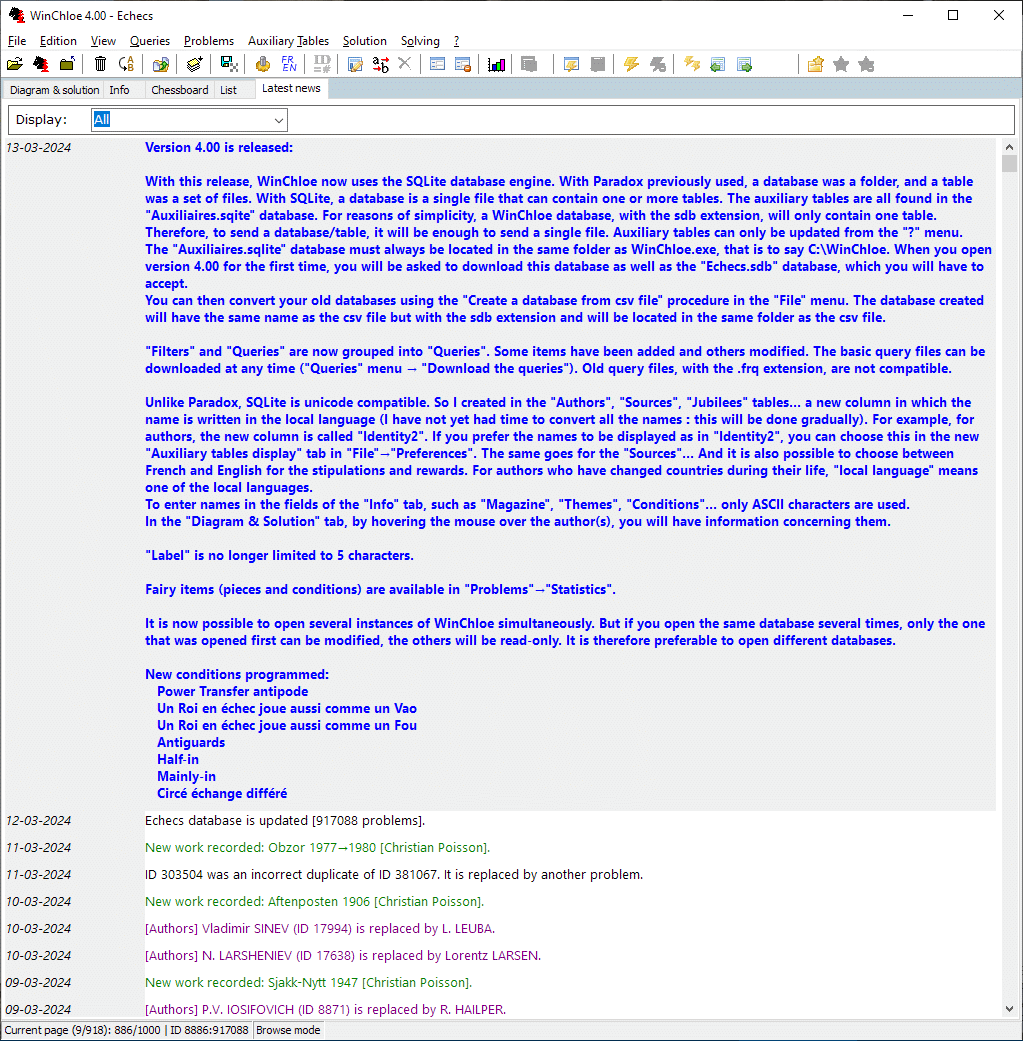This screenshot has height=1041, width=1023.
Task: Click the window with lightning bolt icon
Action: point(571,64)
